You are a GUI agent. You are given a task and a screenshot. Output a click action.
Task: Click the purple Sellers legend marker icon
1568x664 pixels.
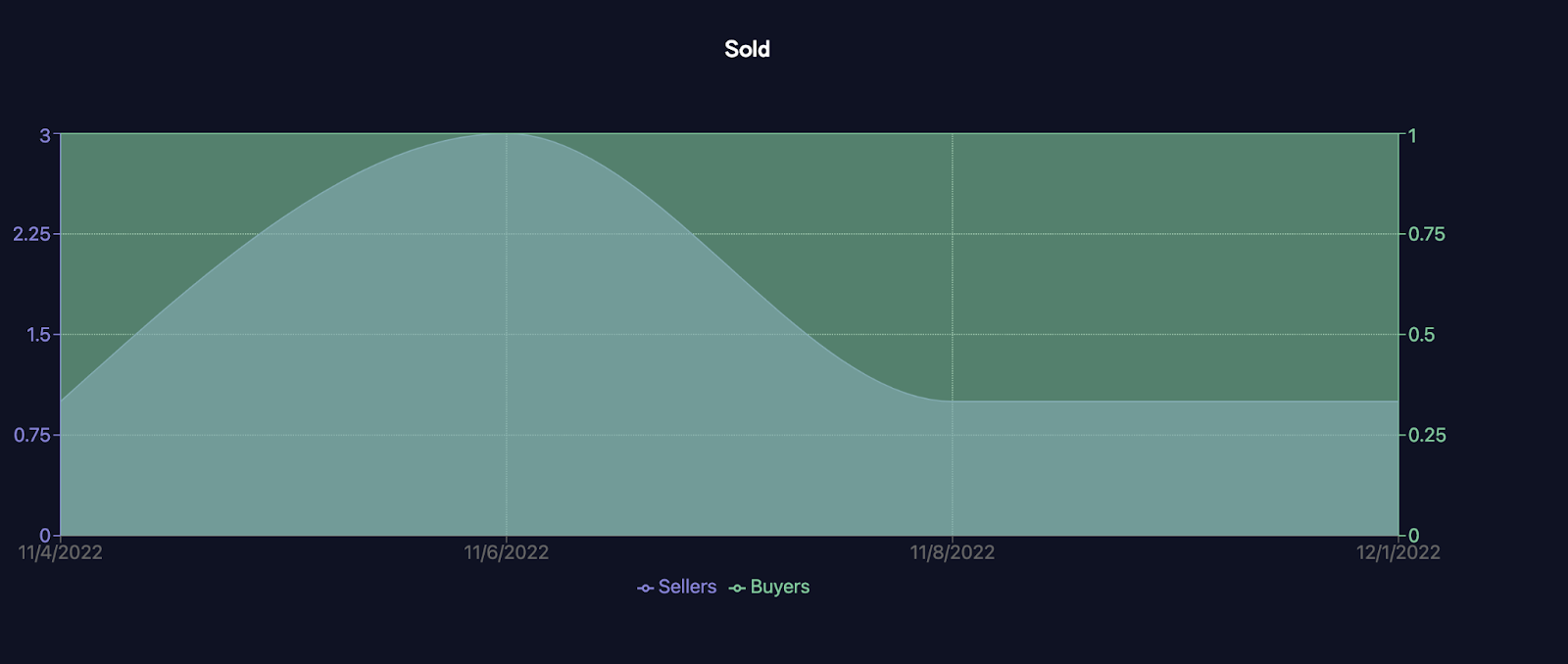pos(645,588)
